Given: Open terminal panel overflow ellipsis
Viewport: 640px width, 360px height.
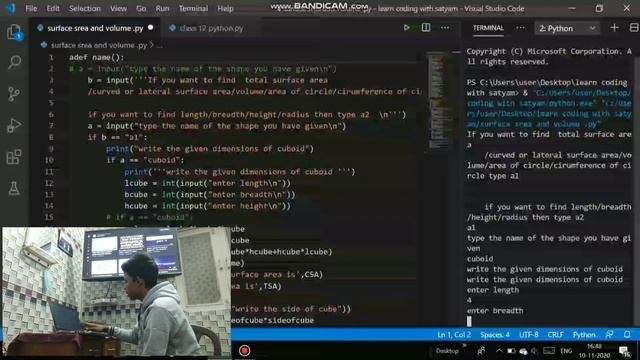Looking at the screenshot, I should pyautogui.click(x=520, y=28).
